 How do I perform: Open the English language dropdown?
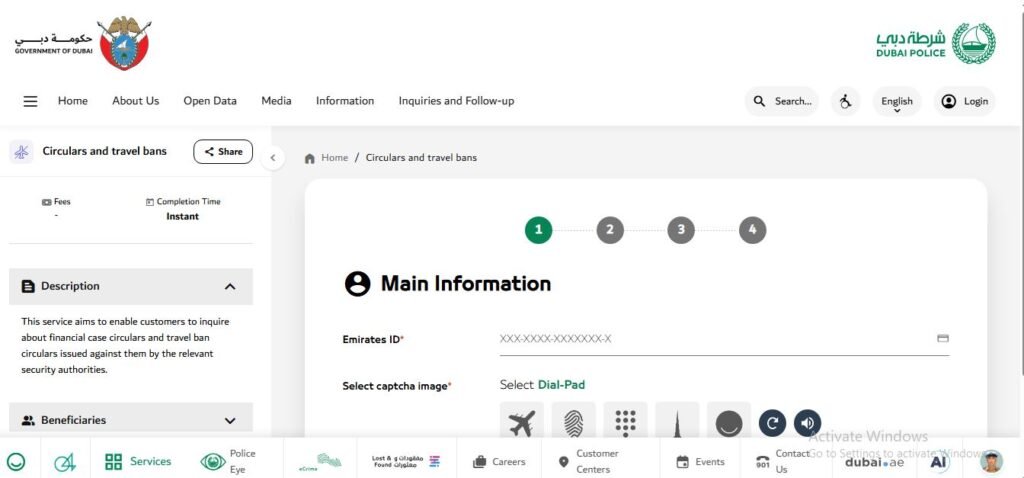tap(897, 102)
